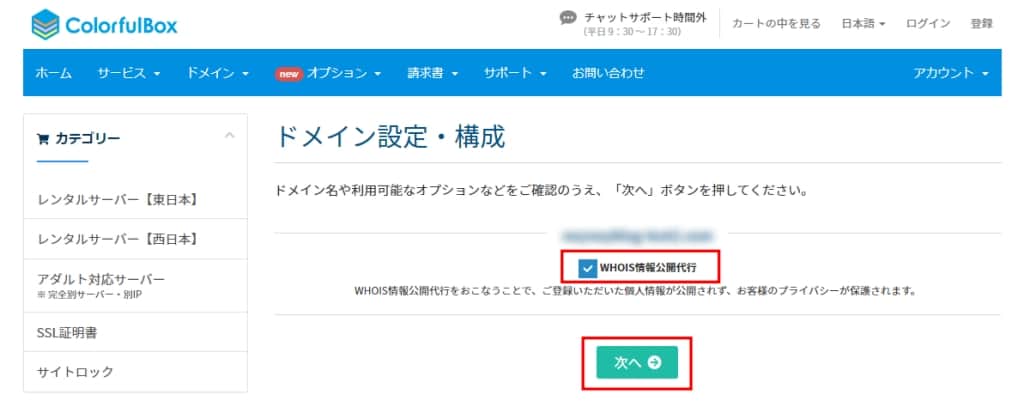Toggle the WHOIS情報公開代行 checkbox
The width and height of the screenshot is (1024, 407).
coord(588,267)
